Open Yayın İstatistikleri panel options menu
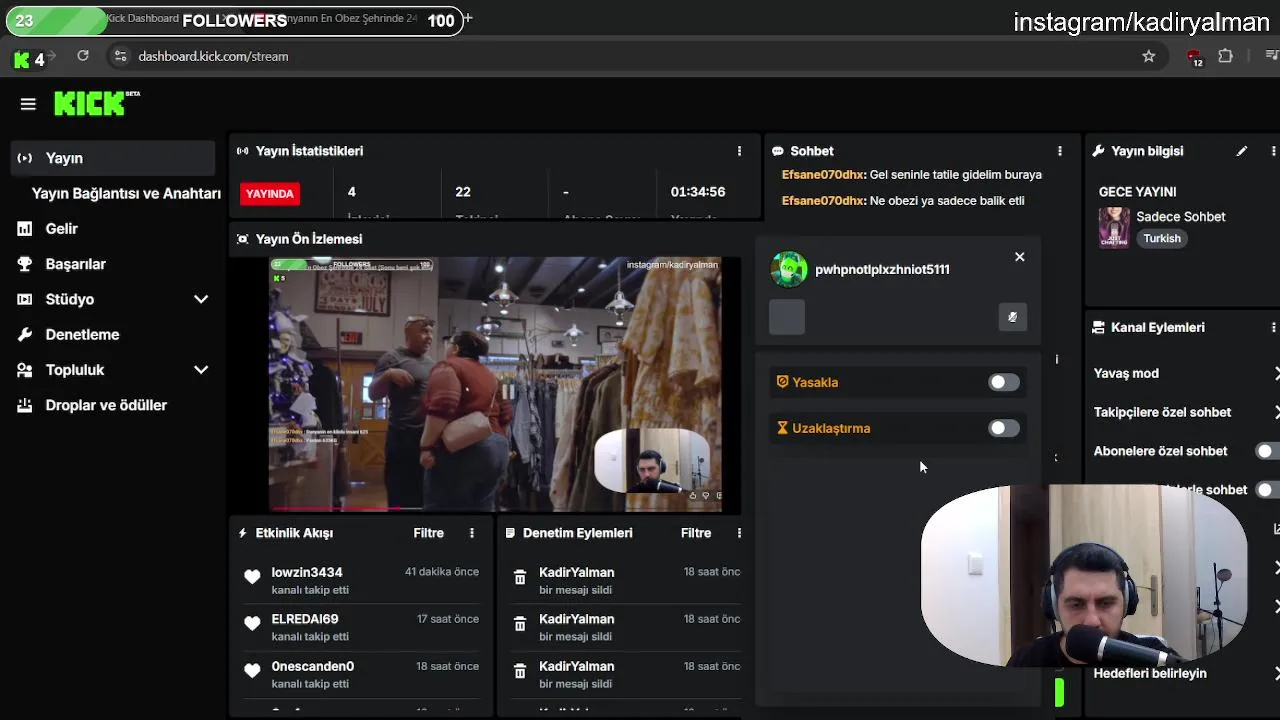The image size is (1280, 720). [x=739, y=151]
